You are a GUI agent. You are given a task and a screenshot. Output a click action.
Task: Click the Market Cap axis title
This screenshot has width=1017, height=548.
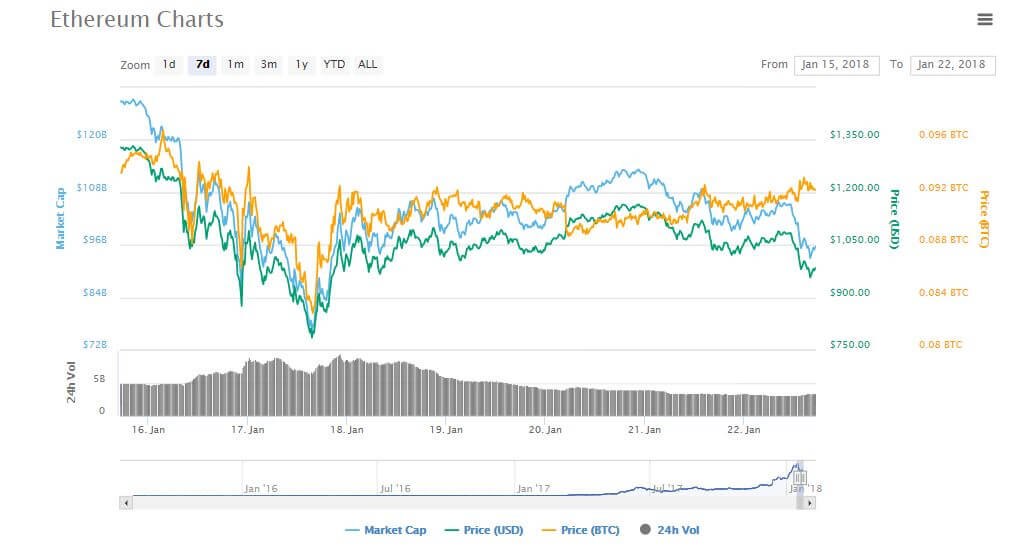pos(60,219)
